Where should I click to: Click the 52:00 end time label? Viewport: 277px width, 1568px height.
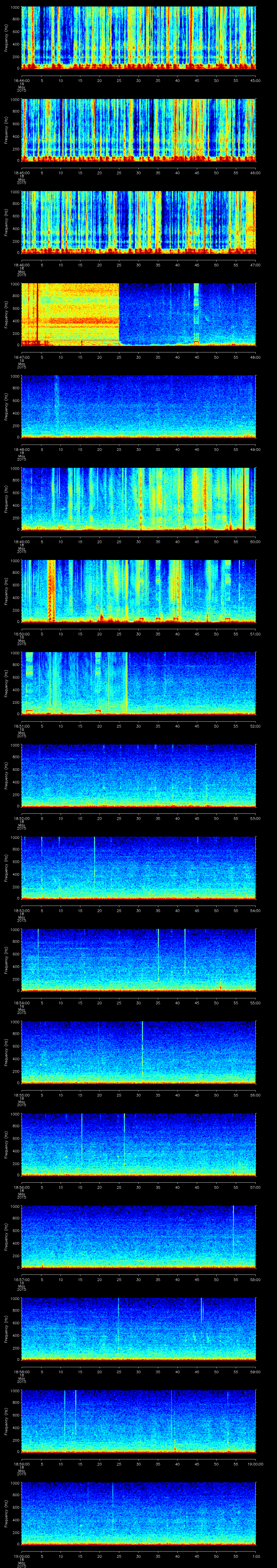pos(256,726)
